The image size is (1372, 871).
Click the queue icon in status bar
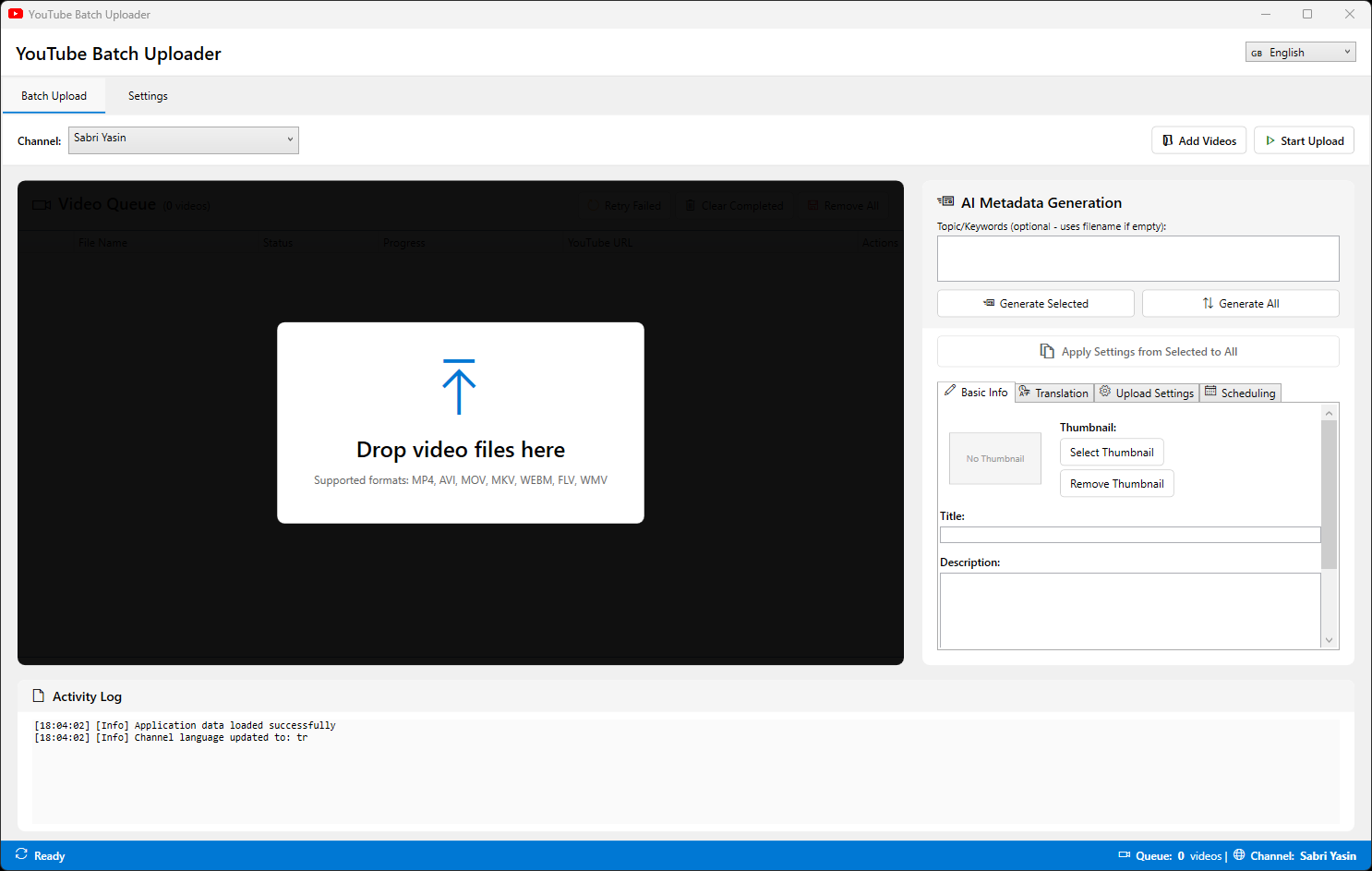[x=1124, y=854]
